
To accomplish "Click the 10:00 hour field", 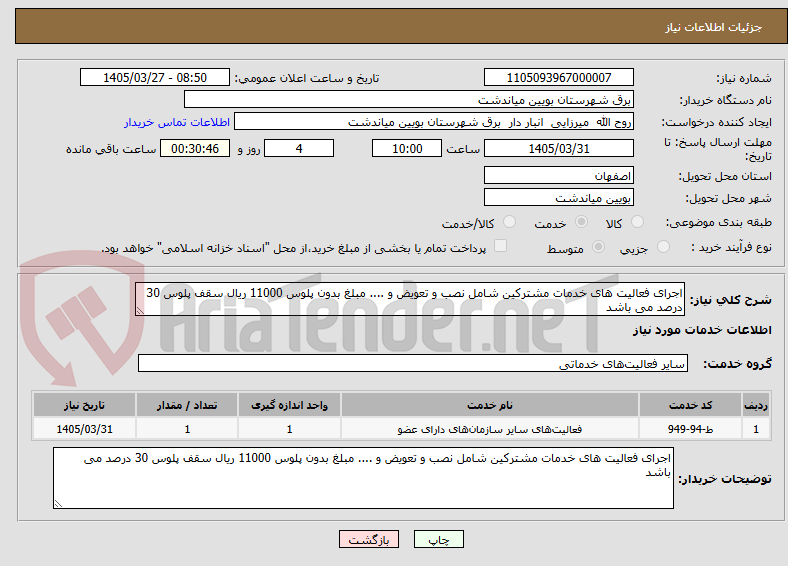I will pos(407,148).
